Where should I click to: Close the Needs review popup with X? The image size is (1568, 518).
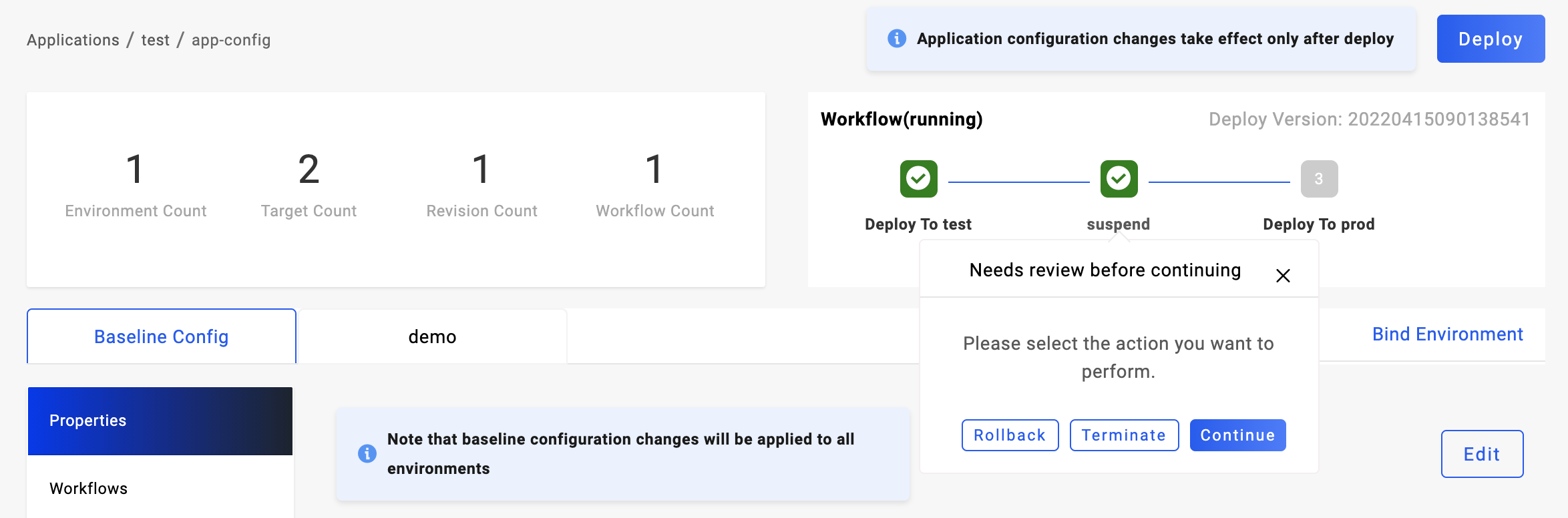[1283, 276]
